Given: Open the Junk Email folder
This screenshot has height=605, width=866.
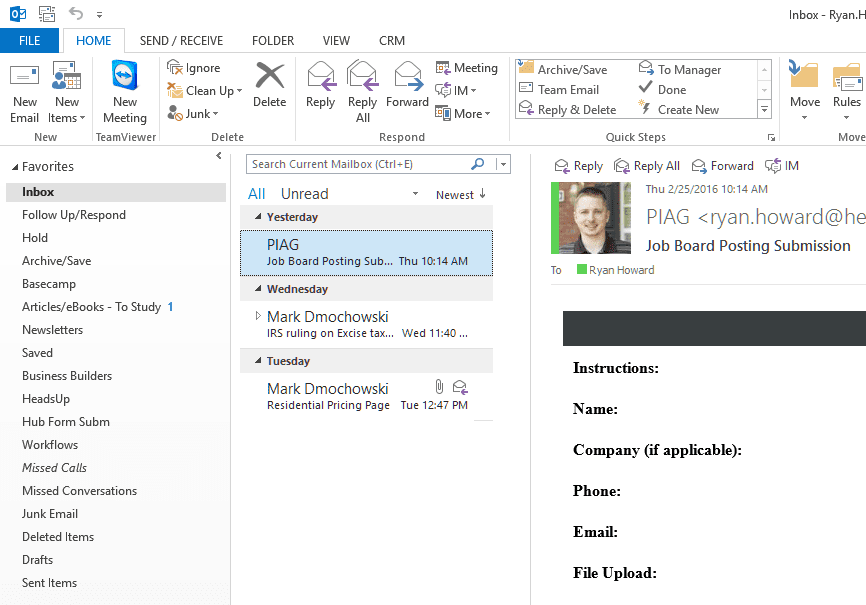Looking at the screenshot, I should (50, 514).
